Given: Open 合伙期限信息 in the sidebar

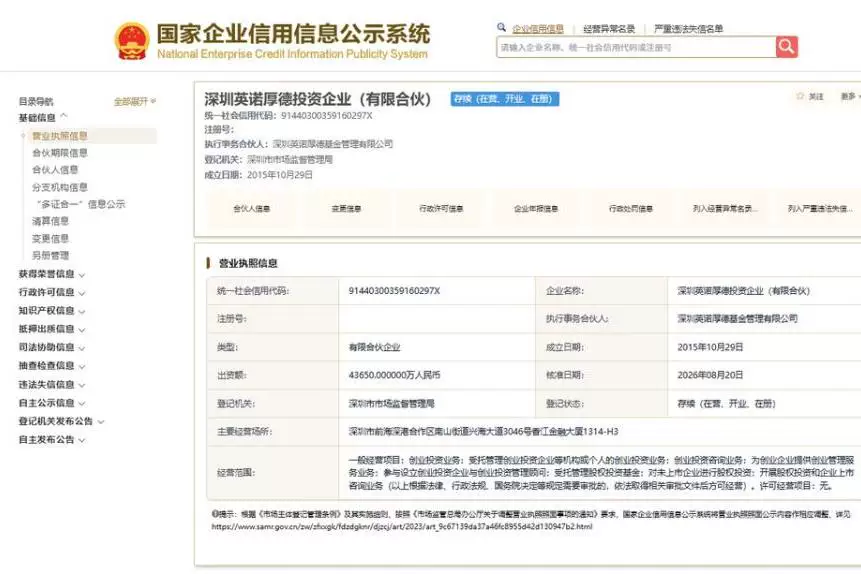Looking at the screenshot, I should [60, 153].
